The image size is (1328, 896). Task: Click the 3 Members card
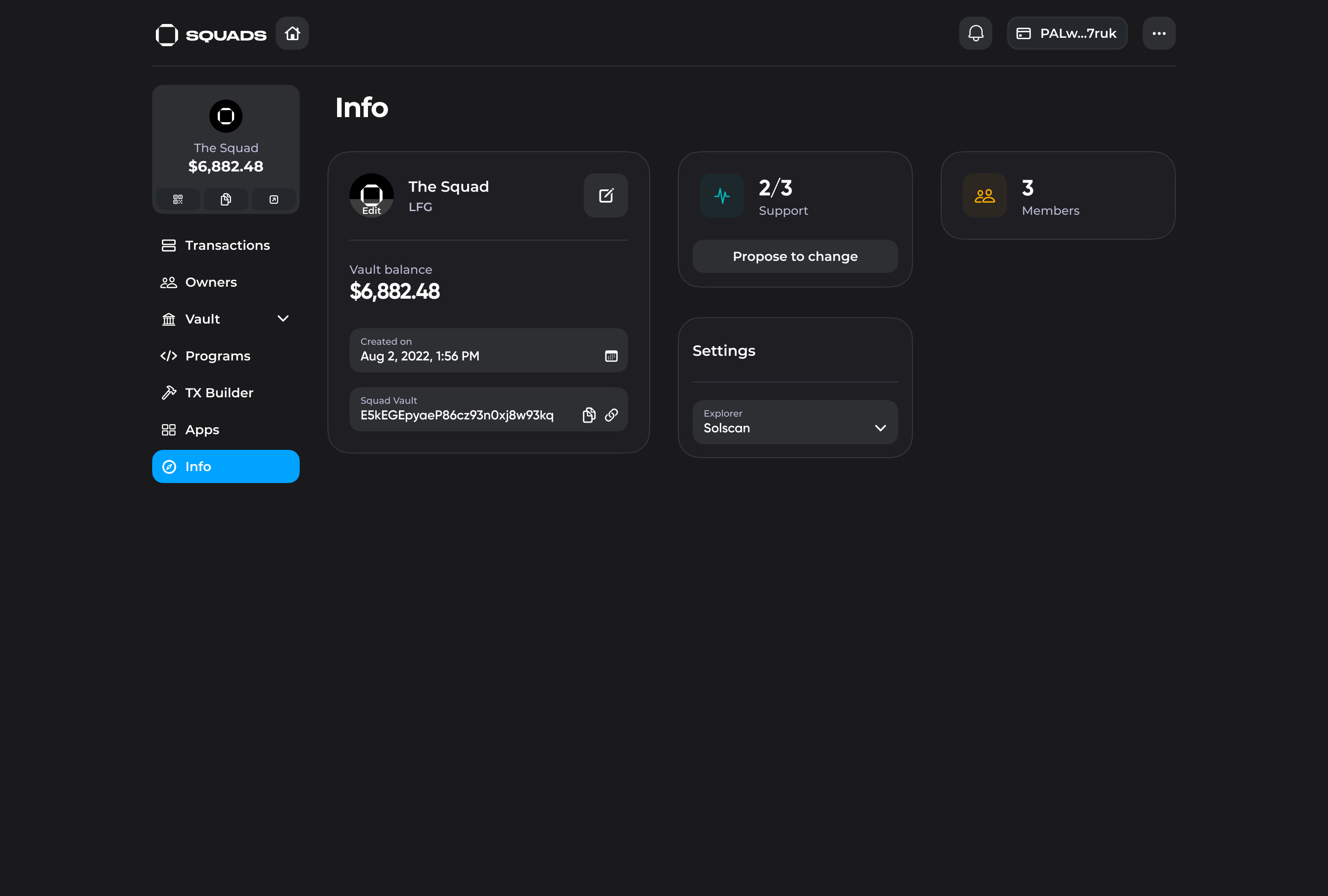click(x=1058, y=195)
